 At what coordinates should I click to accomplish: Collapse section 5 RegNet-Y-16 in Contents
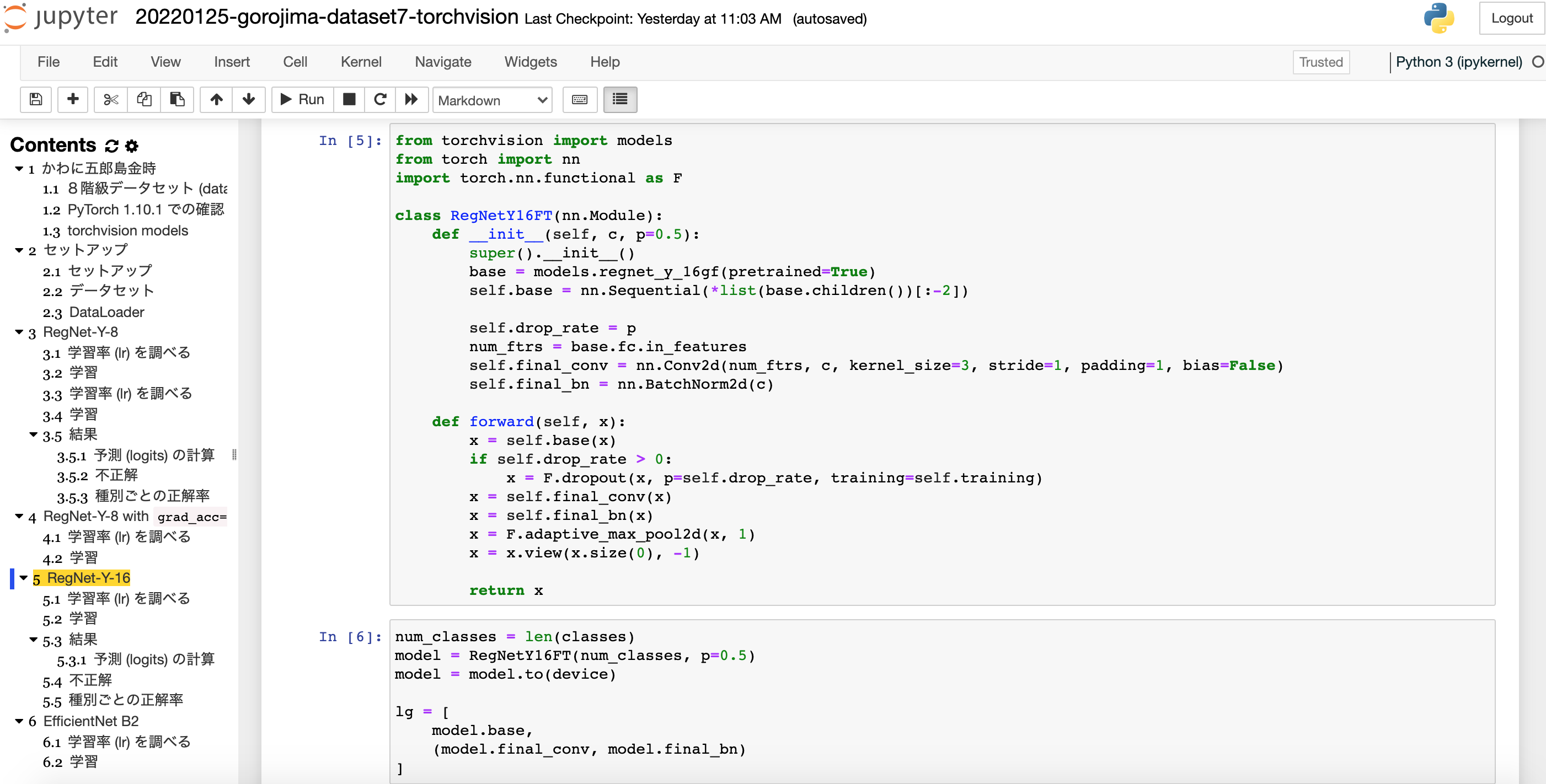(23, 578)
